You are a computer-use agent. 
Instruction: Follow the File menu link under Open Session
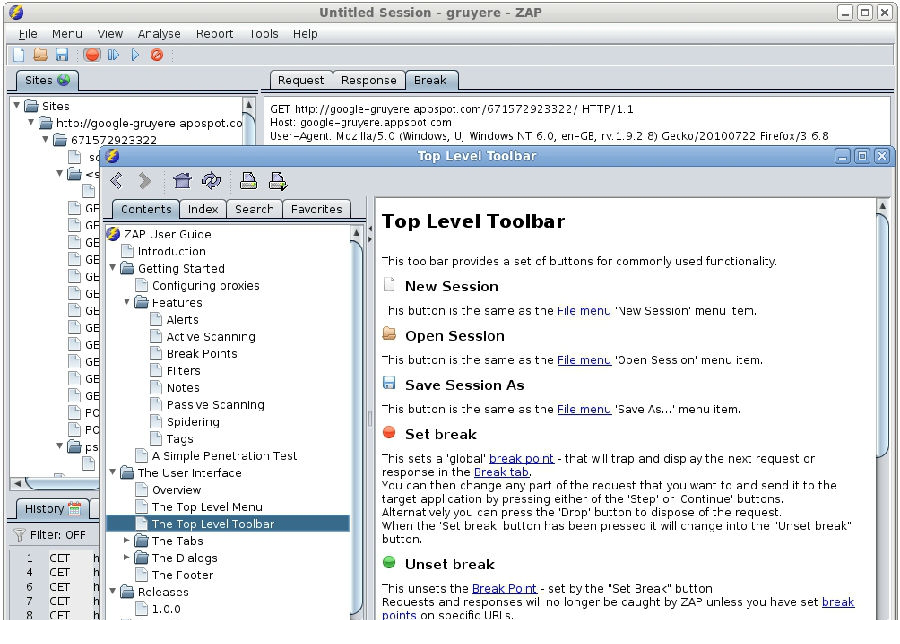click(x=583, y=360)
